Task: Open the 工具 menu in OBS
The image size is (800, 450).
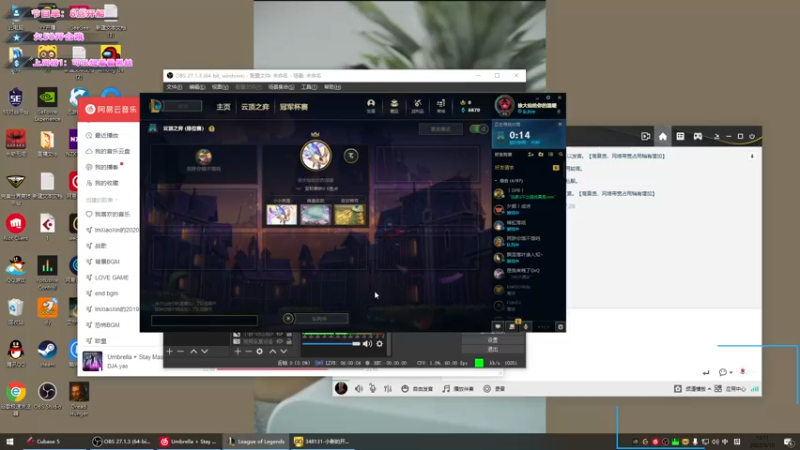Action: point(309,87)
